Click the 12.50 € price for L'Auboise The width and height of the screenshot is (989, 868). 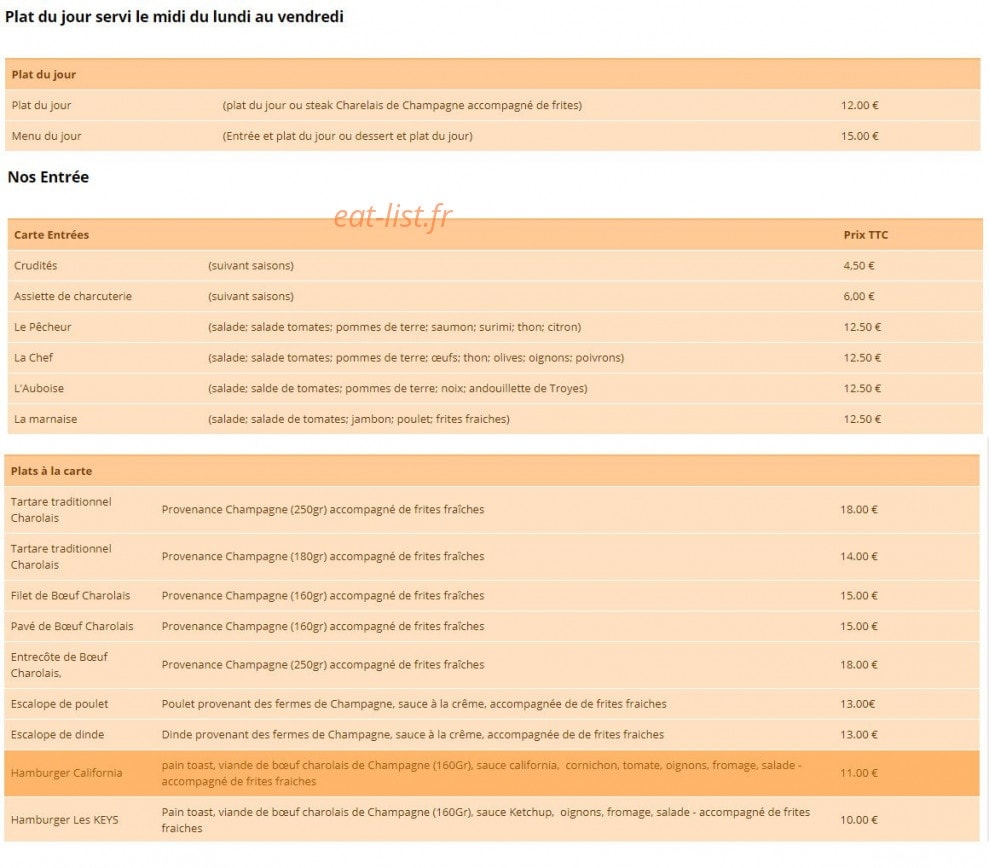862,389
